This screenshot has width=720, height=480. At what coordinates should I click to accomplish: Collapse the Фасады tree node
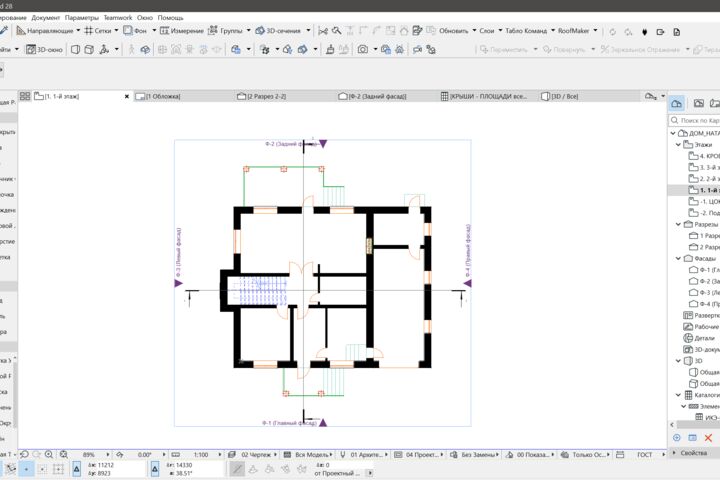[x=678, y=258]
